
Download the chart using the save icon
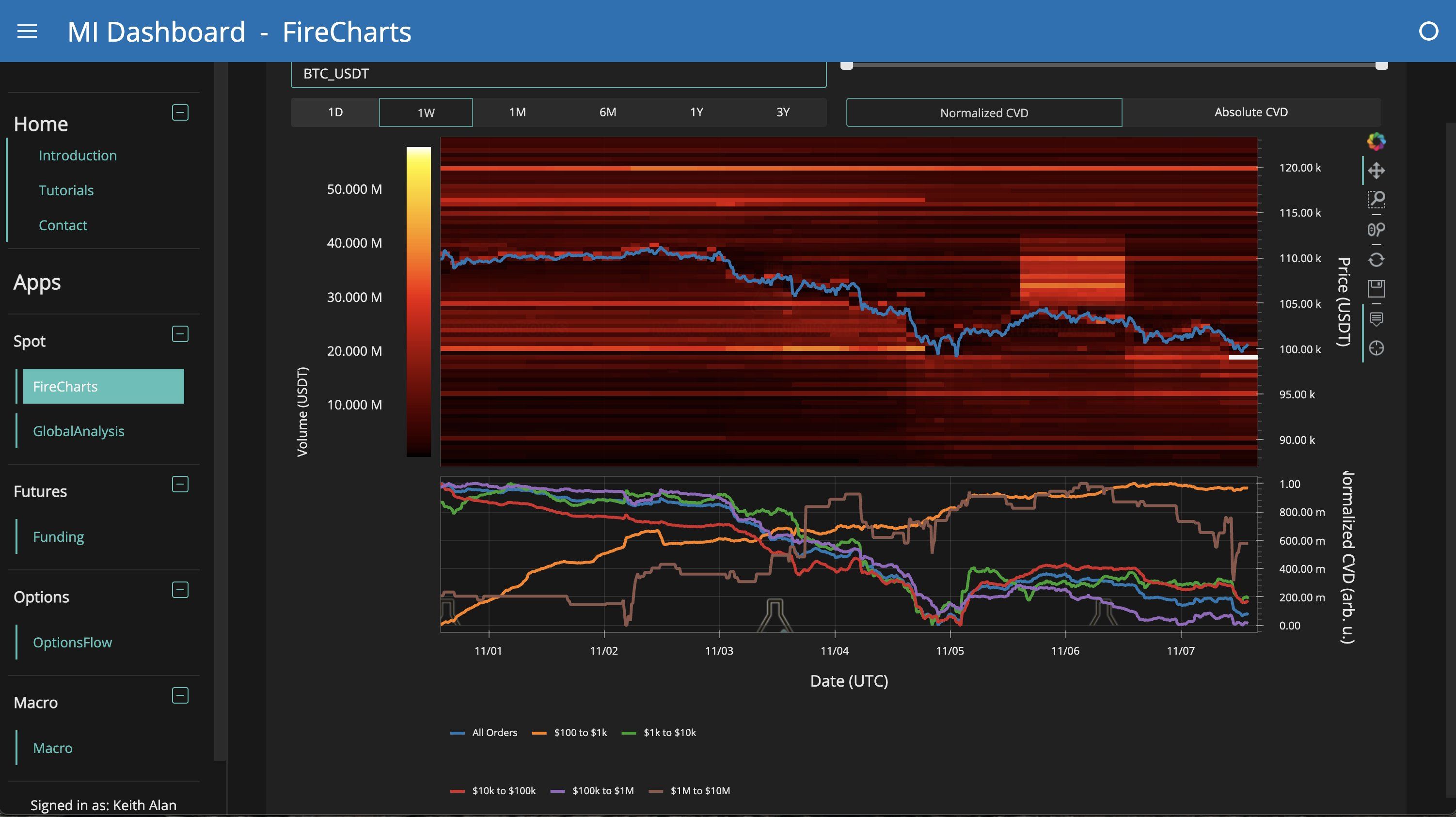[1377, 288]
